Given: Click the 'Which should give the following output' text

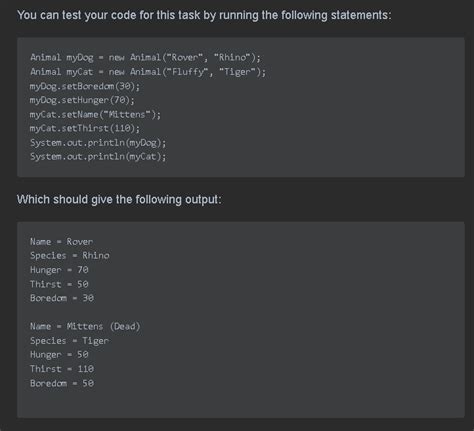Looking at the screenshot, I should pyautogui.click(x=119, y=200).
